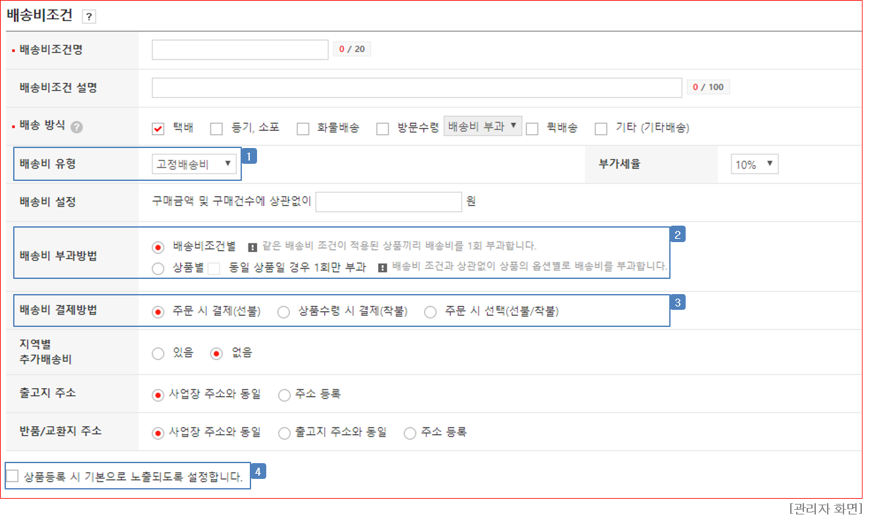The height and width of the screenshot is (523, 875).
Task: Open the 배송비 부과 dropdown
Action: (x=483, y=126)
